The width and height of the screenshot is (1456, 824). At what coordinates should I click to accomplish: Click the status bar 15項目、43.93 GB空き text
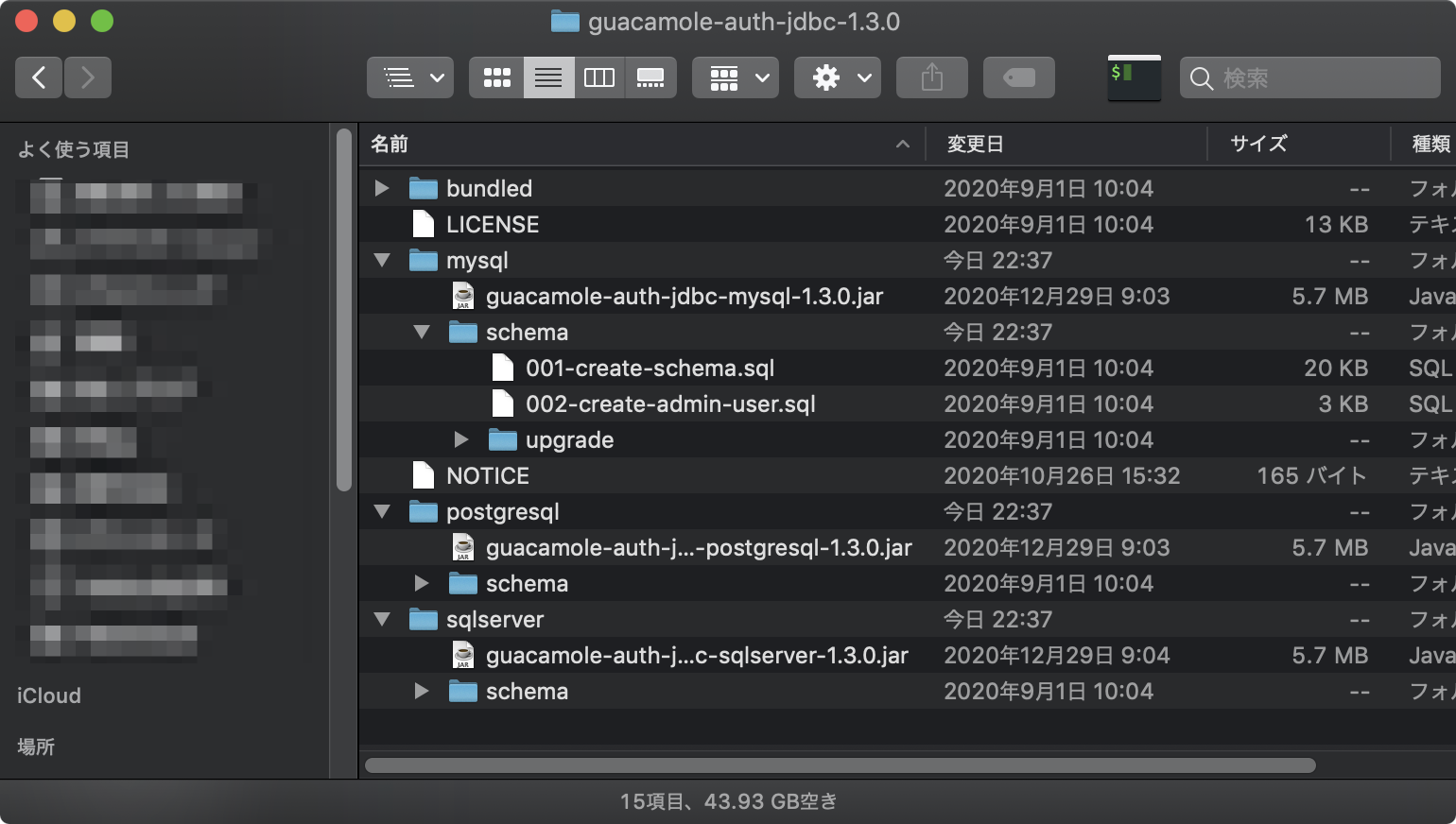(728, 801)
